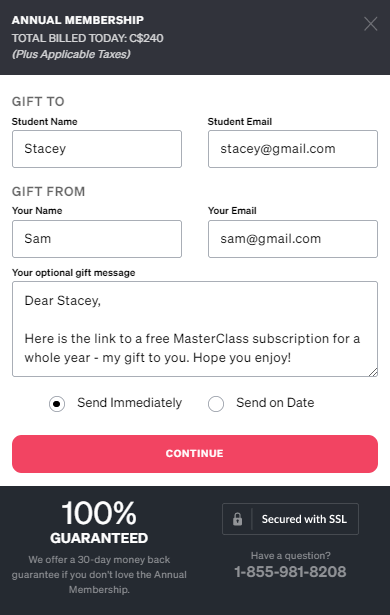The width and height of the screenshot is (390, 615).
Task: Click the 30-day money back guarantee text
Action: click(x=99, y=574)
